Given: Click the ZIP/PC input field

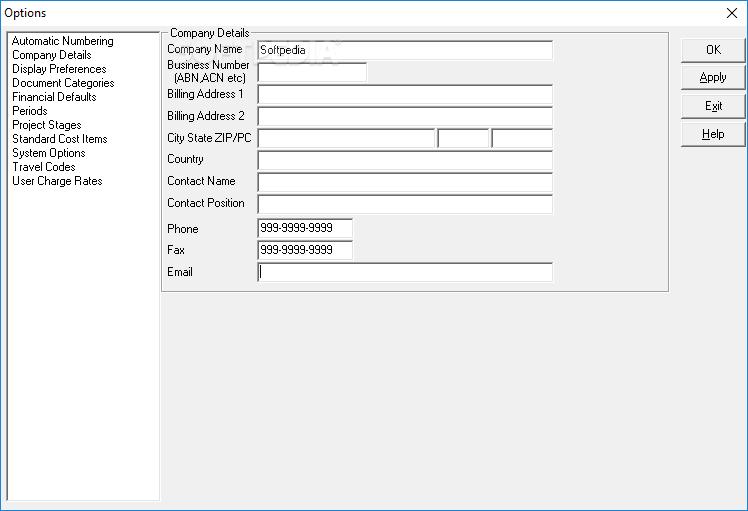Looking at the screenshot, I should point(522,138).
